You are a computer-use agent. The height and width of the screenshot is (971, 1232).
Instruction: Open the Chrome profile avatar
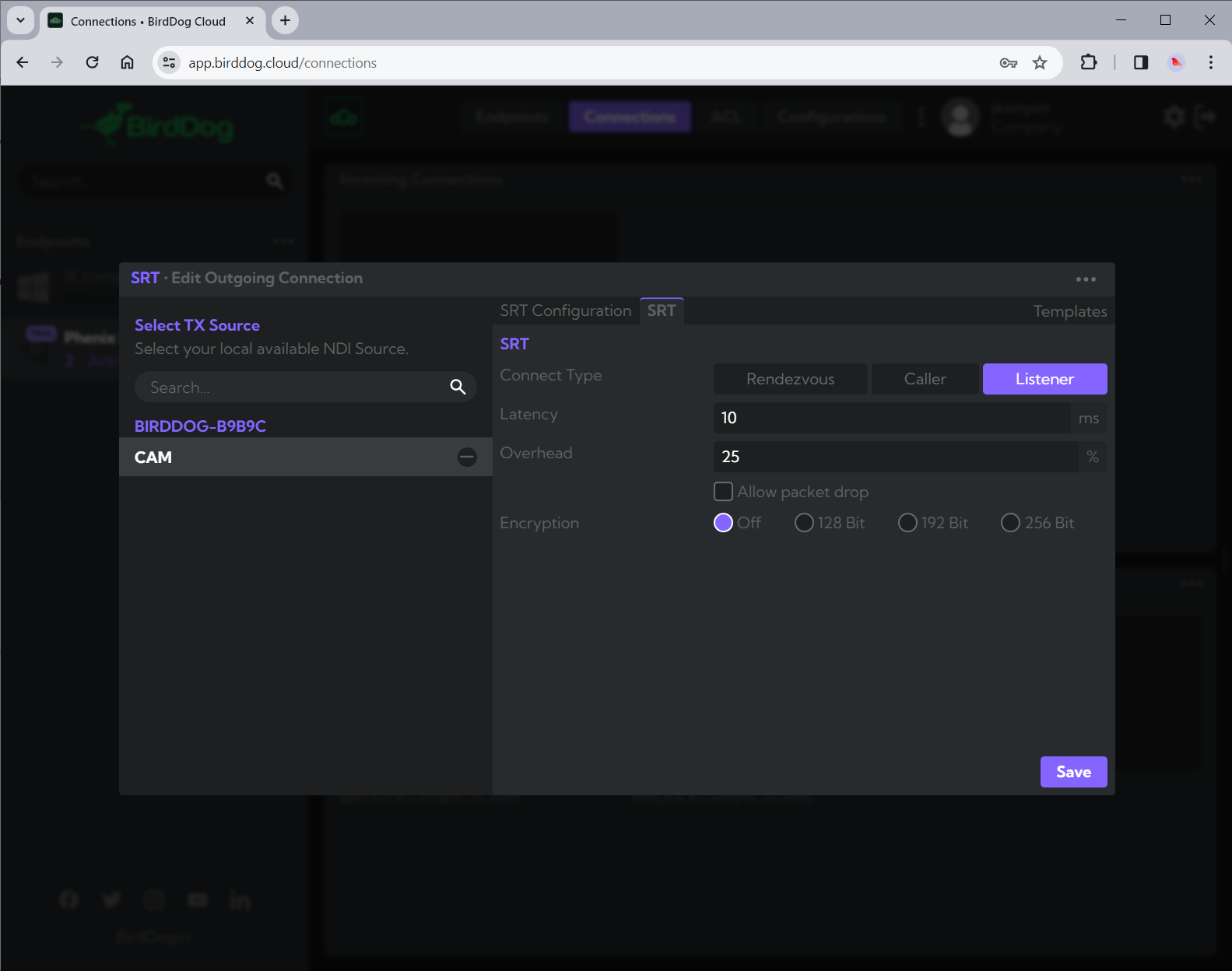(1176, 62)
